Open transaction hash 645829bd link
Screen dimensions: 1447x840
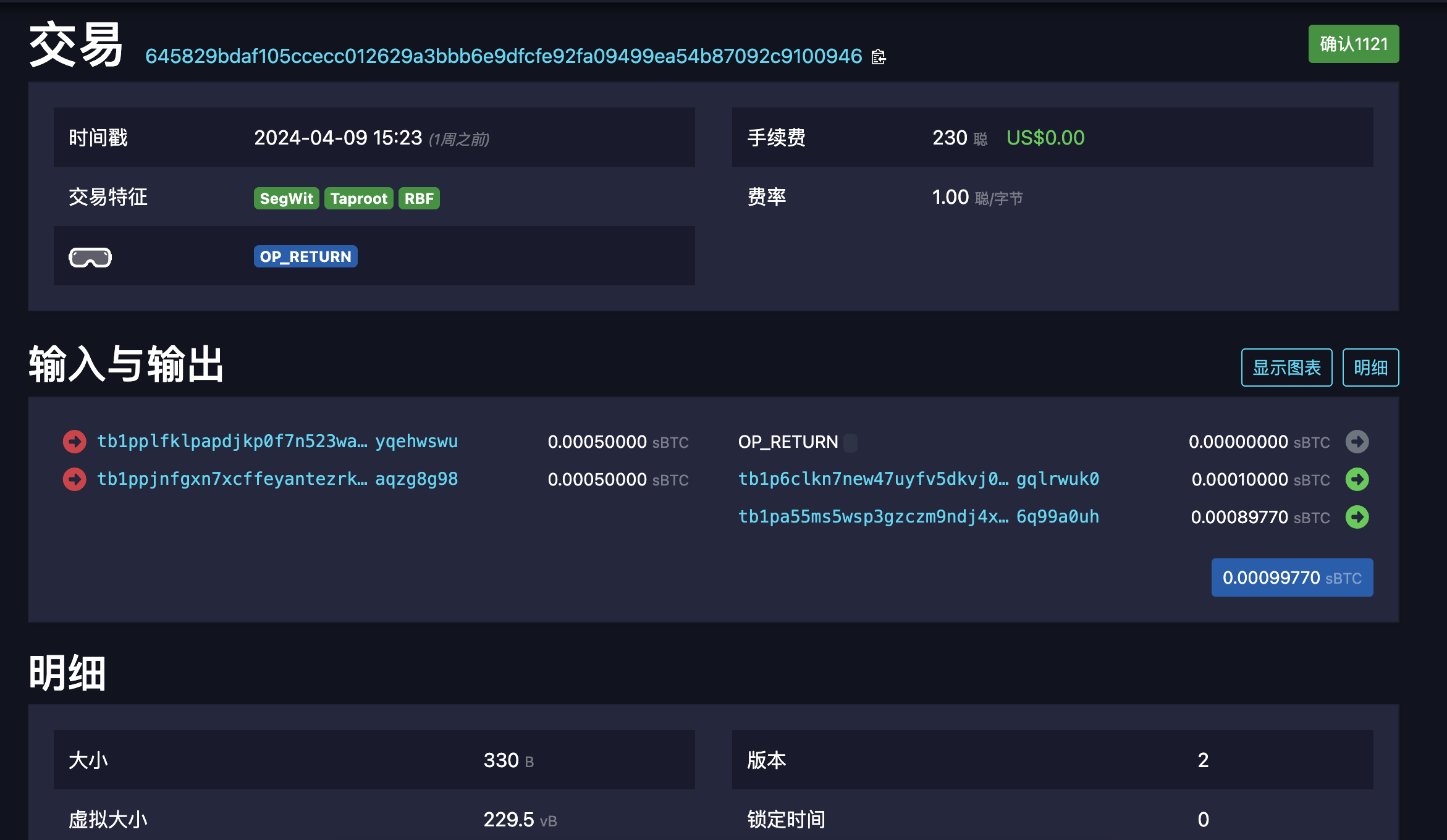(503, 56)
